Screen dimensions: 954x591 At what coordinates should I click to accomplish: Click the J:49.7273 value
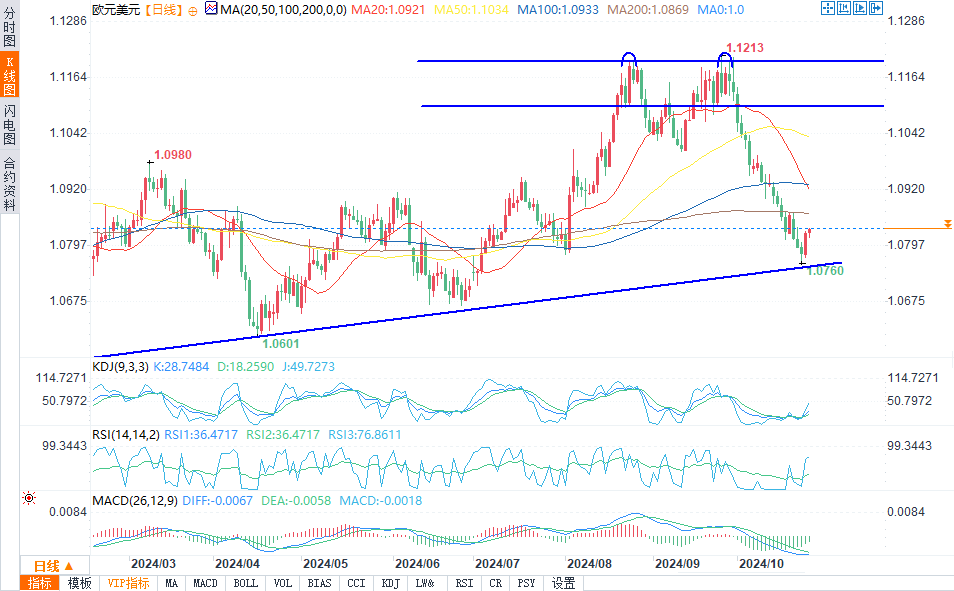[308, 366]
